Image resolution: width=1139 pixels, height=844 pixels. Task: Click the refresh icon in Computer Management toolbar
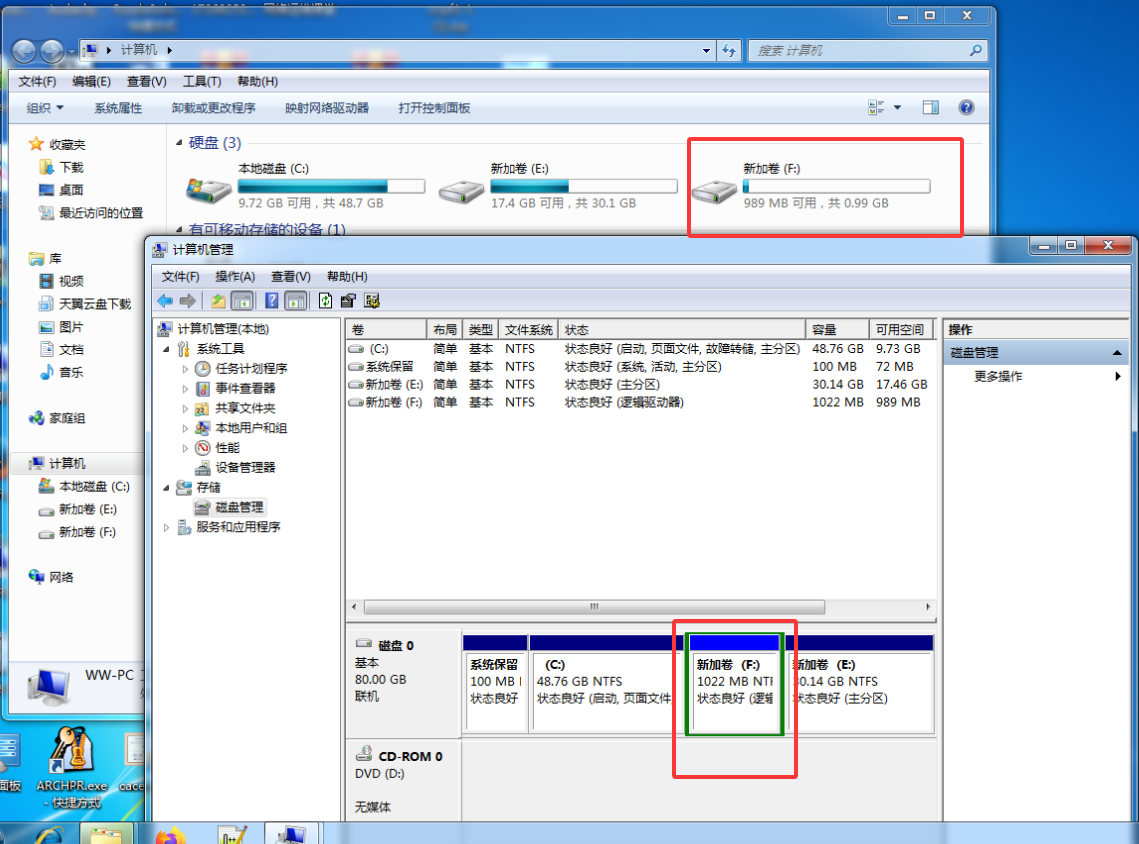(325, 300)
